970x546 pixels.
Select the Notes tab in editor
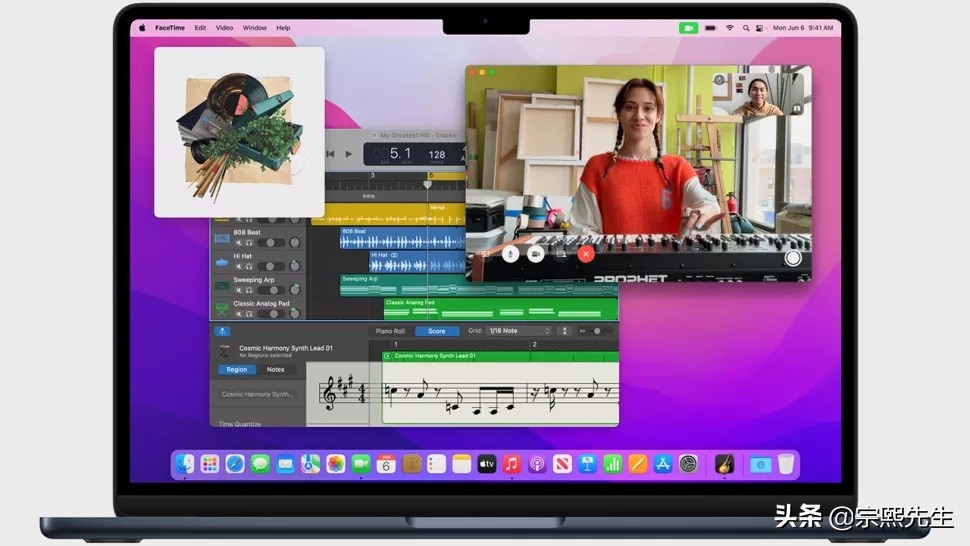coord(275,369)
